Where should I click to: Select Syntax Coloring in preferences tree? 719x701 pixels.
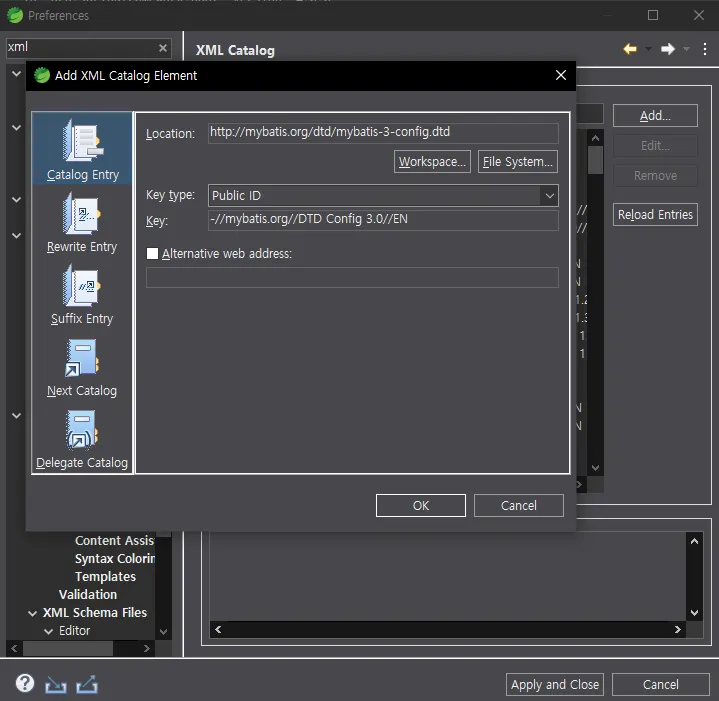point(115,558)
